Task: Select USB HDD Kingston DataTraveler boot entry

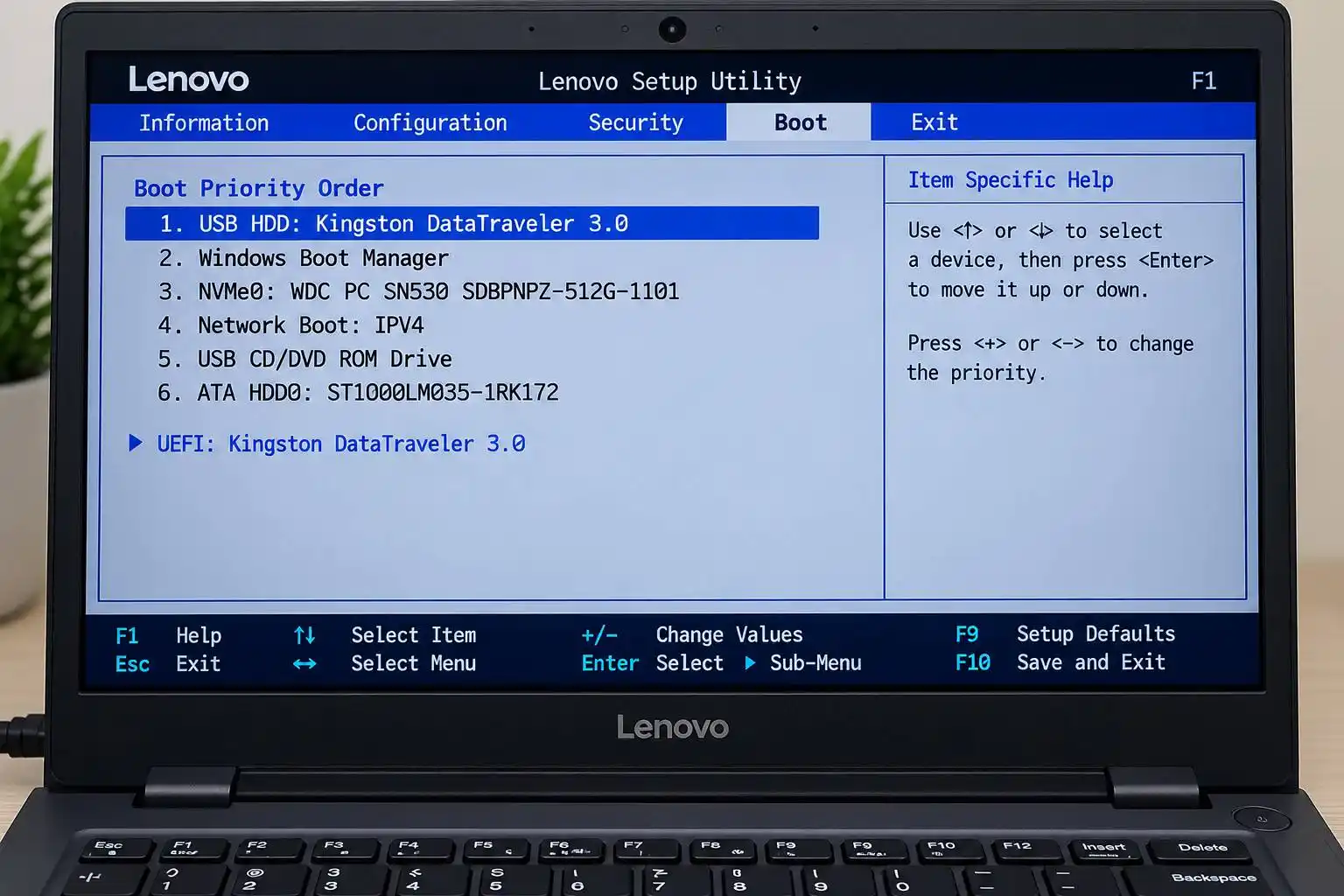Action: pyautogui.click(x=472, y=223)
